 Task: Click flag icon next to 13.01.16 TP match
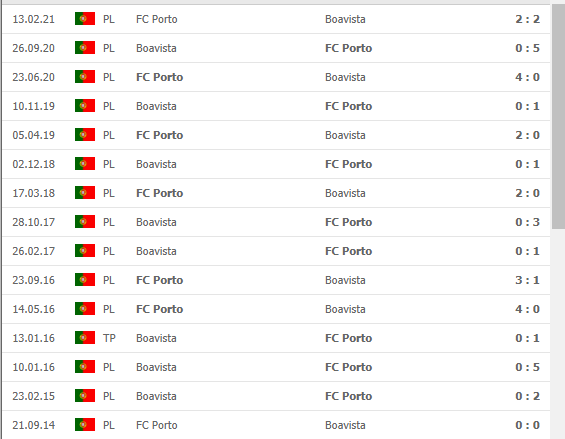pos(85,338)
